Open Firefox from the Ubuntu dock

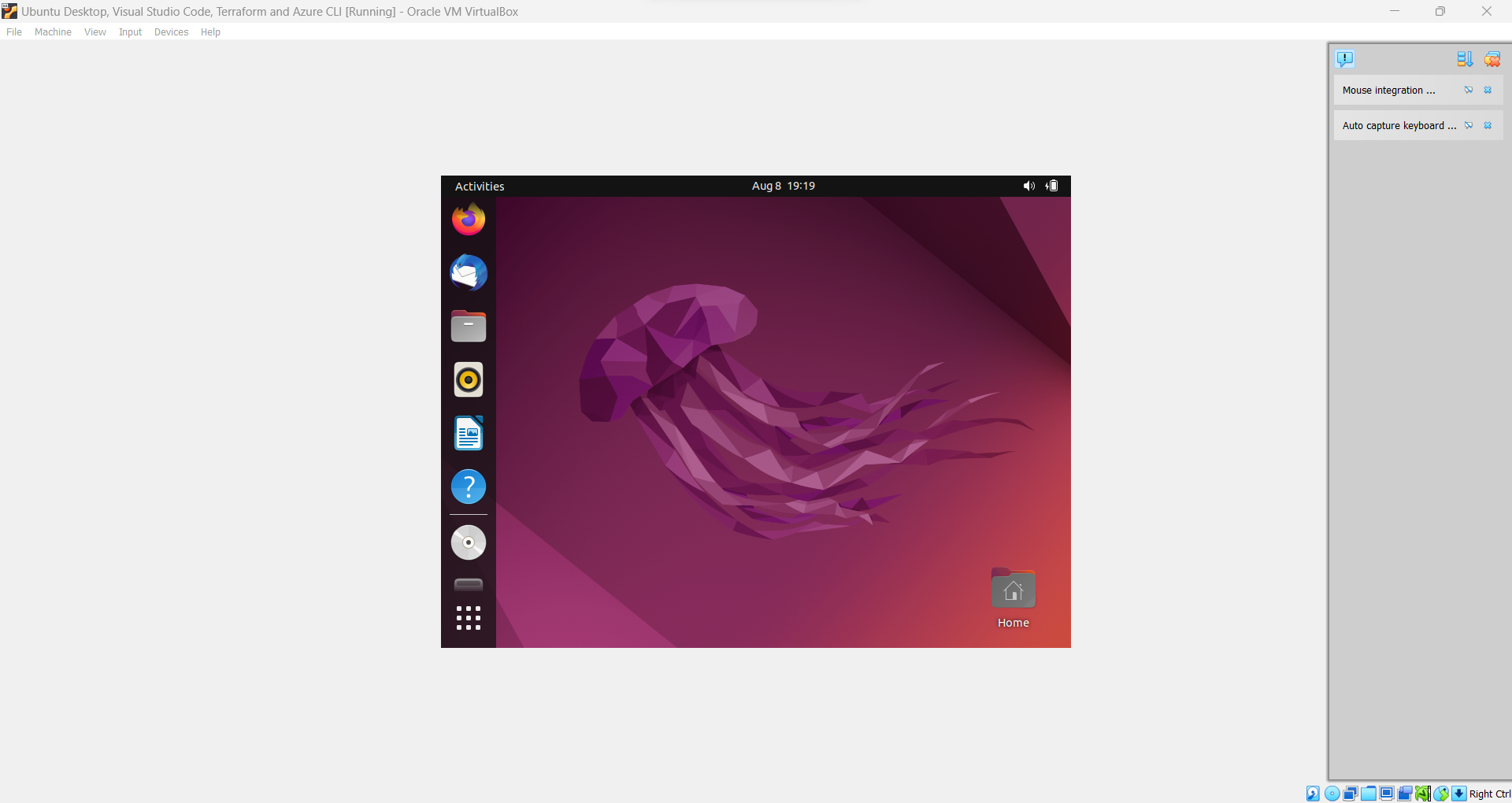tap(469, 220)
